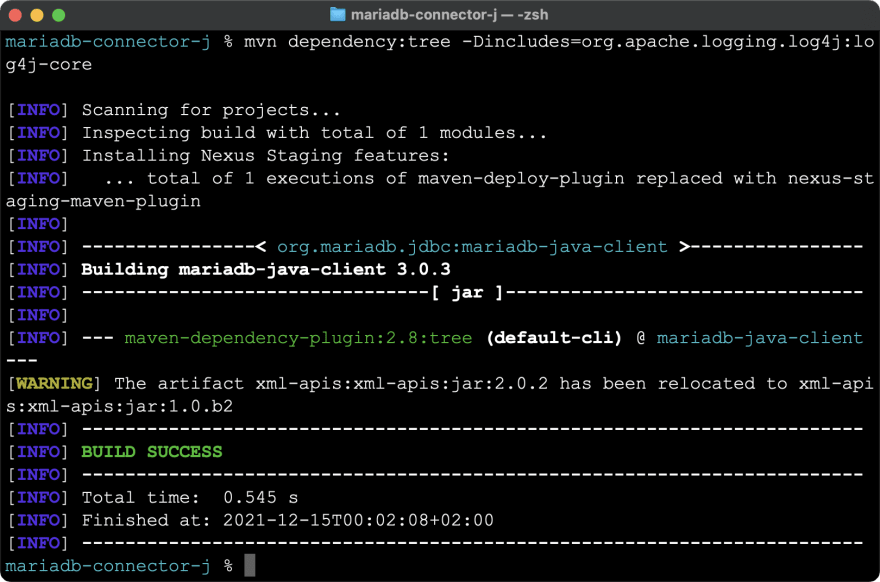Click the 'Finished at: 2021-12-15T00:02:08+02:00' line
880x582 pixels.
287,520
